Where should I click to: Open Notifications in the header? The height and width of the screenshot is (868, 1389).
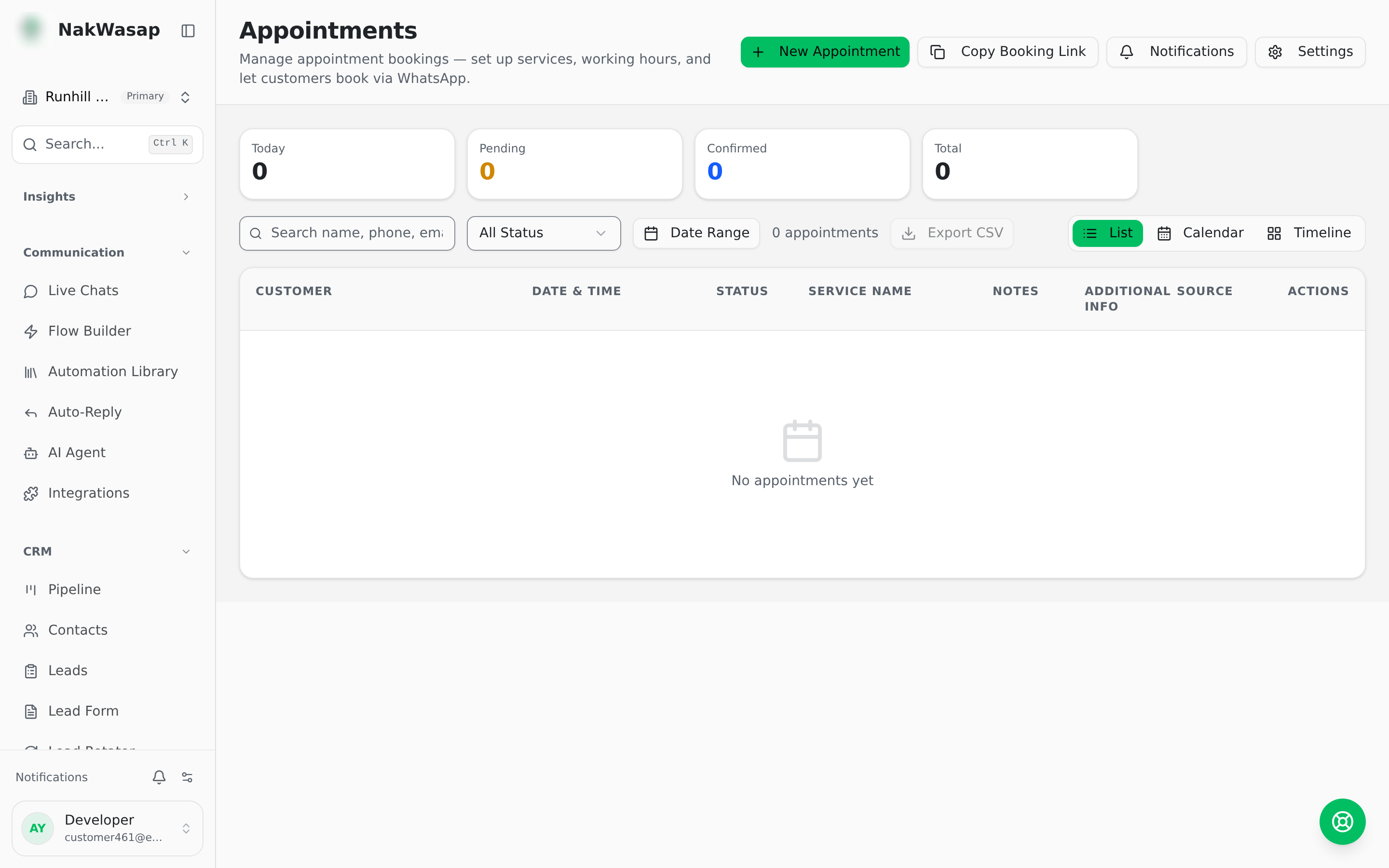coord(1176,52)
